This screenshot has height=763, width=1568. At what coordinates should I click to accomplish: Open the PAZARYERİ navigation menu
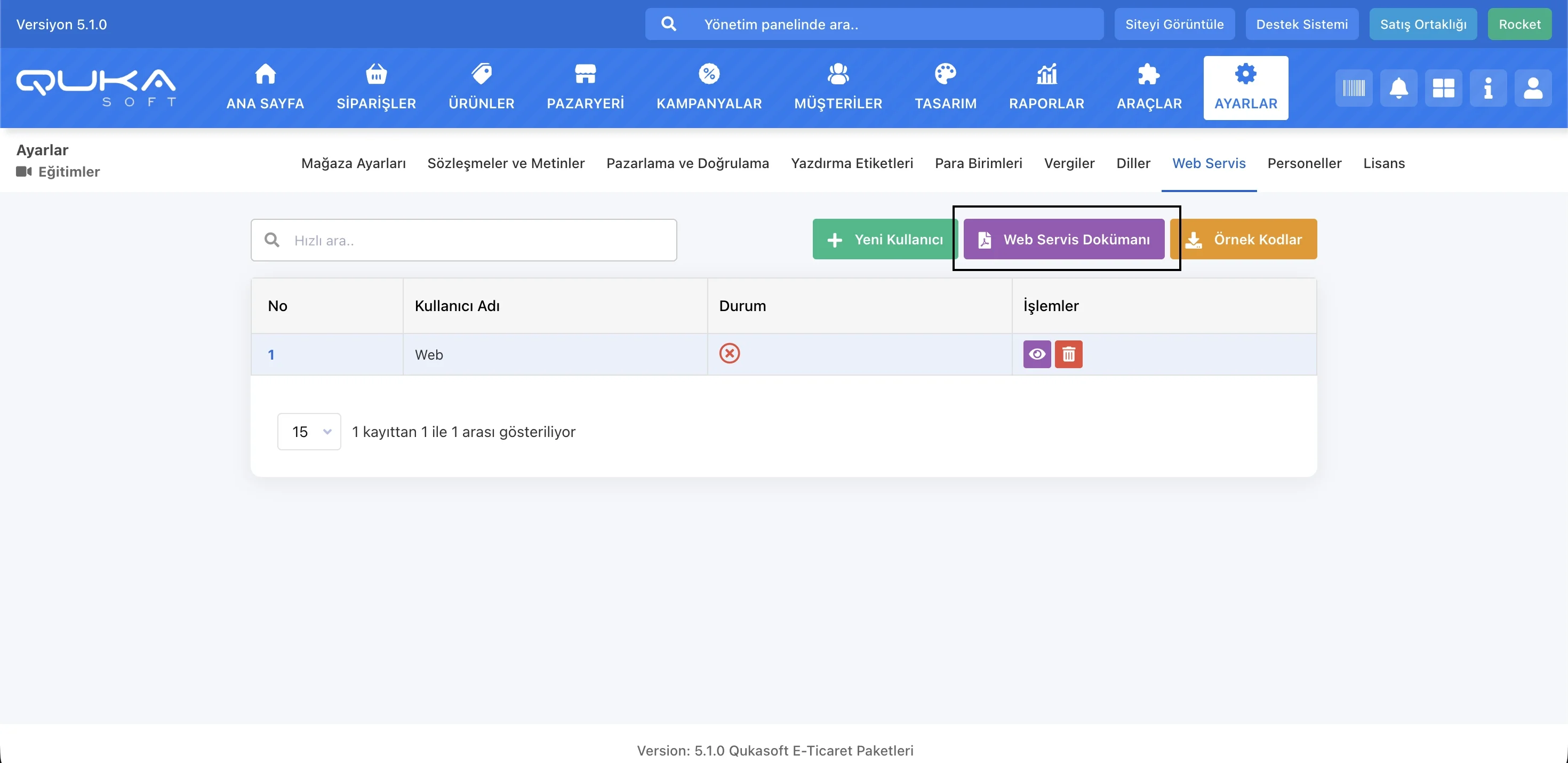click(585, 88)
